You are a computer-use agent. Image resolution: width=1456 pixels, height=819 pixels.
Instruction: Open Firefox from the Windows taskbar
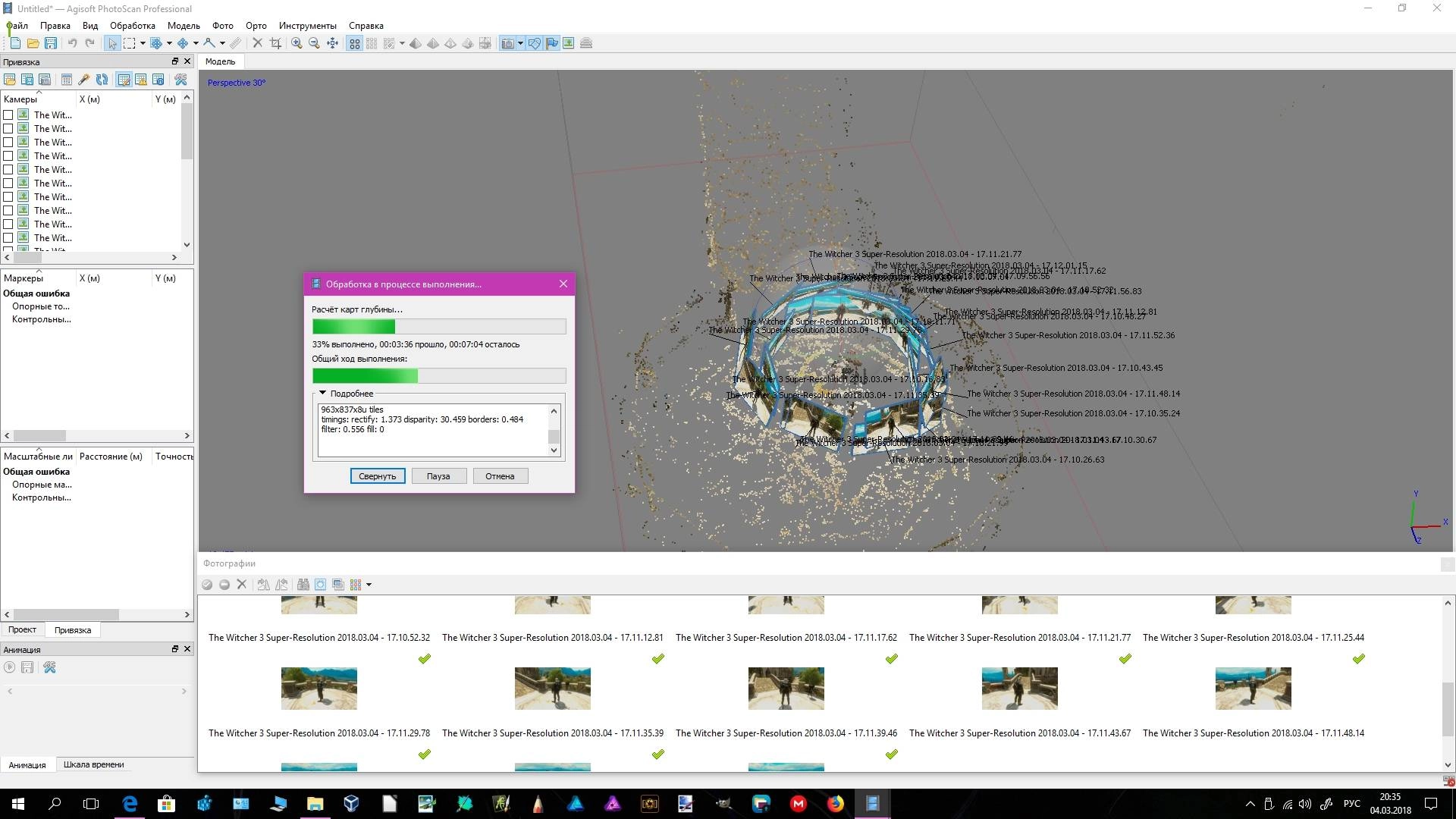(835, 804)
